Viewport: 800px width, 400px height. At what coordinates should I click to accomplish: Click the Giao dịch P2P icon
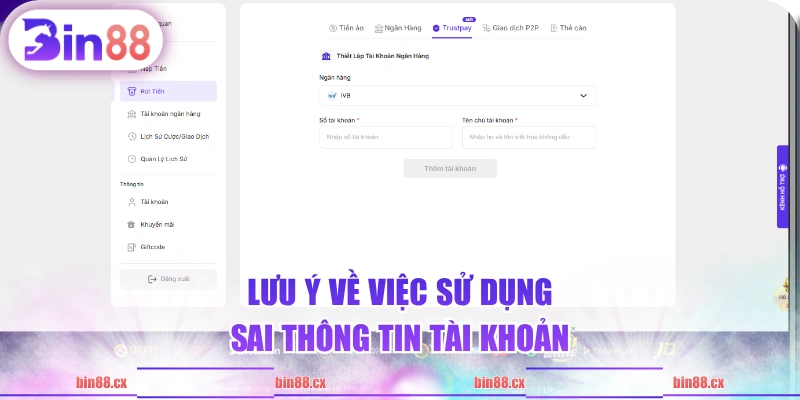[486, 28]
